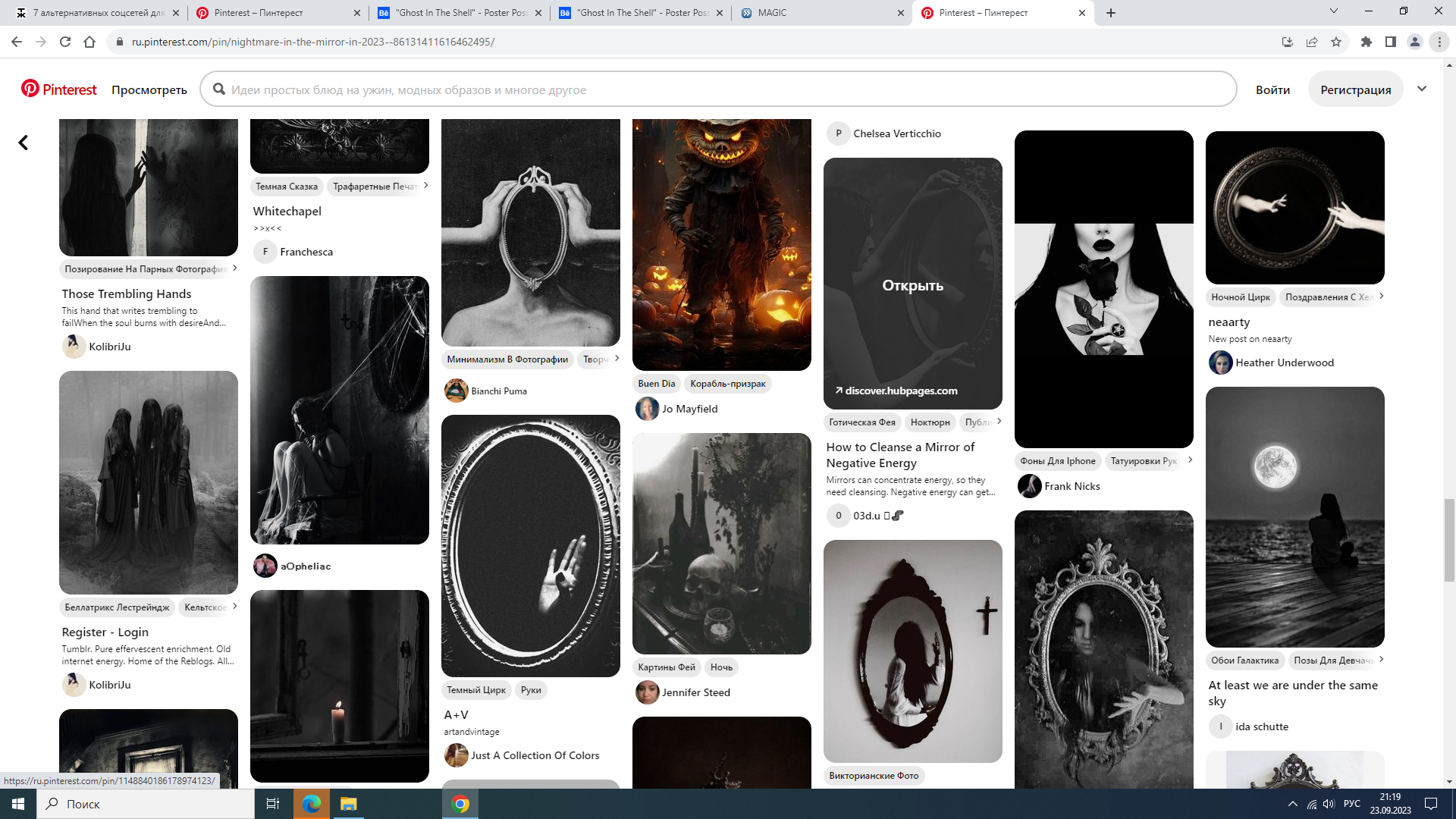Open the Просмотреть menu item
Image resolution: width=1456 pixels, height=819 pixels.
(149, 89)
